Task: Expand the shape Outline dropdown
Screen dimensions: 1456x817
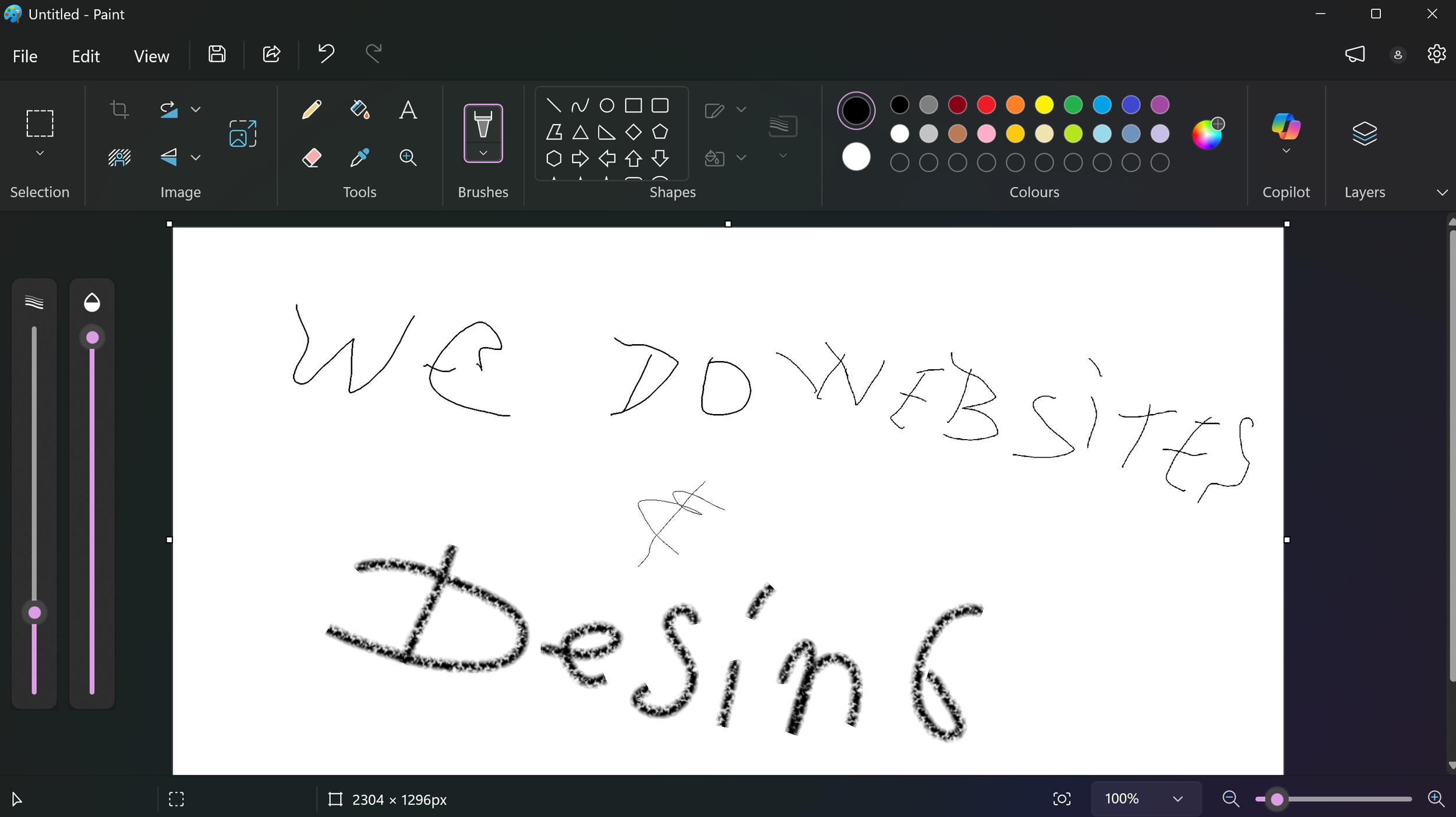Action: 741,109
